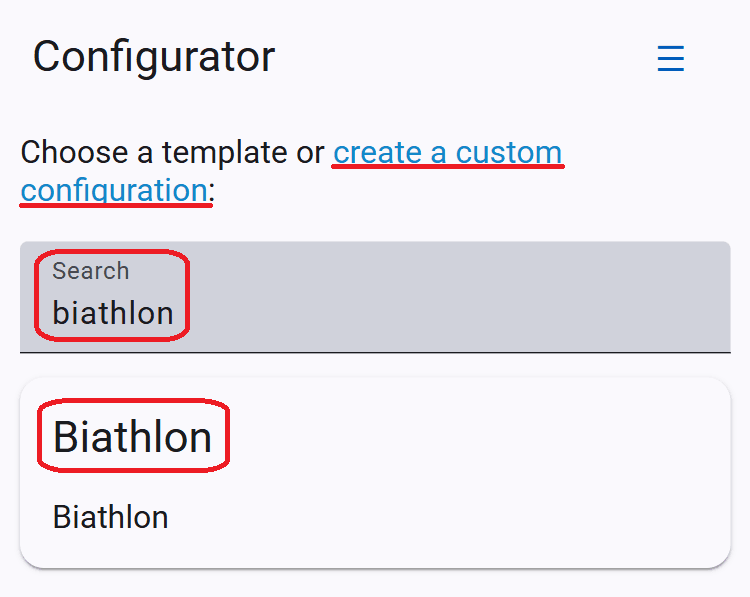Click the Biathlon card description text
The image size is (750, 597).
pyautogui.click(x=110, y=517)
